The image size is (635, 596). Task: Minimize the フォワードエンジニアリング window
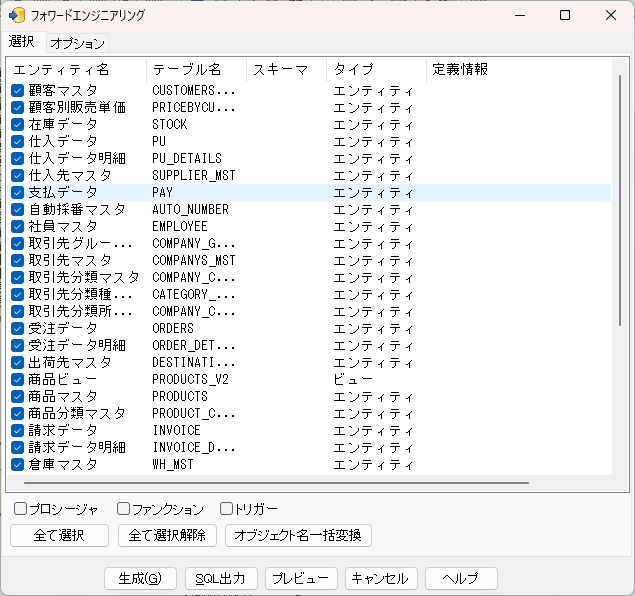click(520, 15)
